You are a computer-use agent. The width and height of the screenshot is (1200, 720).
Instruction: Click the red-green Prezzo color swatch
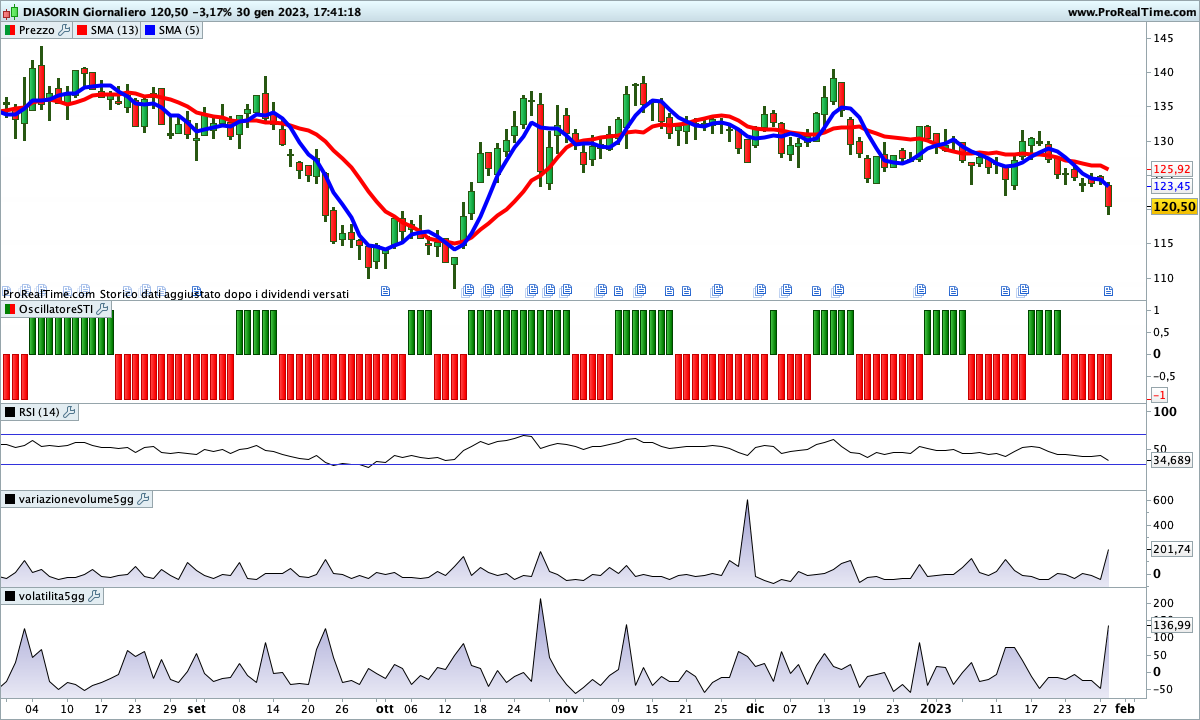point(10,30)
